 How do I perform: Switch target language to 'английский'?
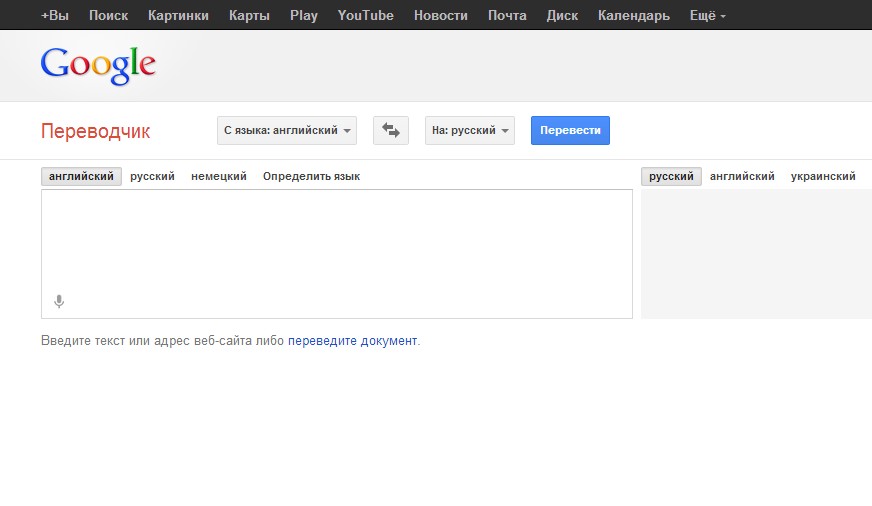pos(742,176)
